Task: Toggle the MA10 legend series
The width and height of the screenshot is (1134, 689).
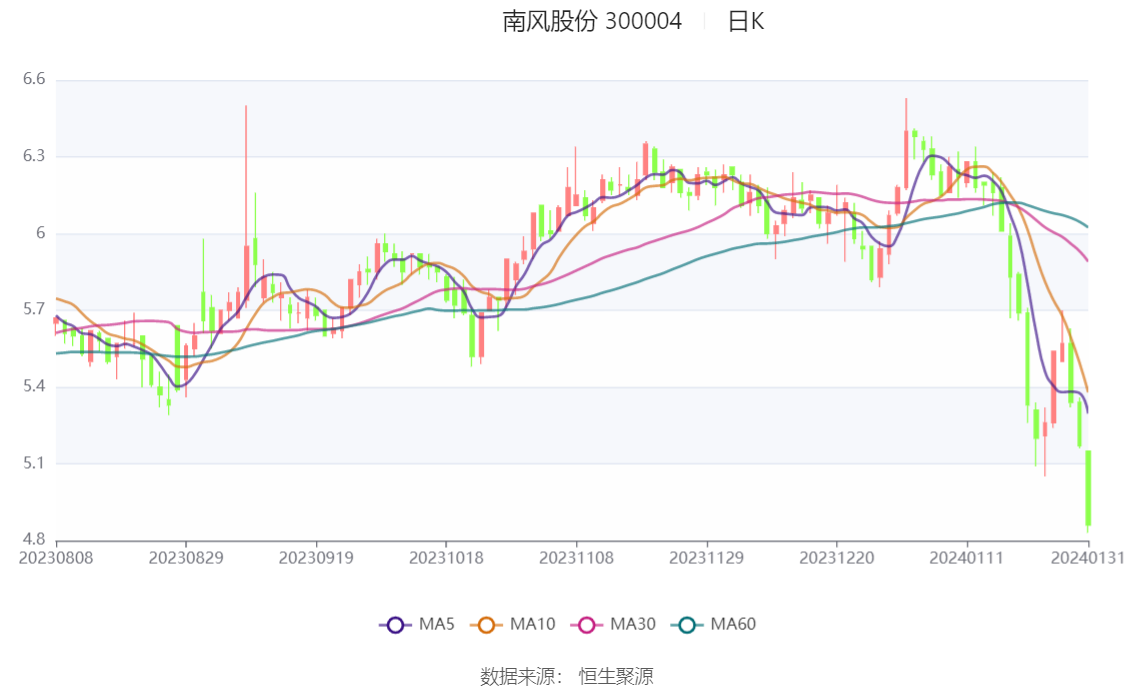Action: coord(513,625)
